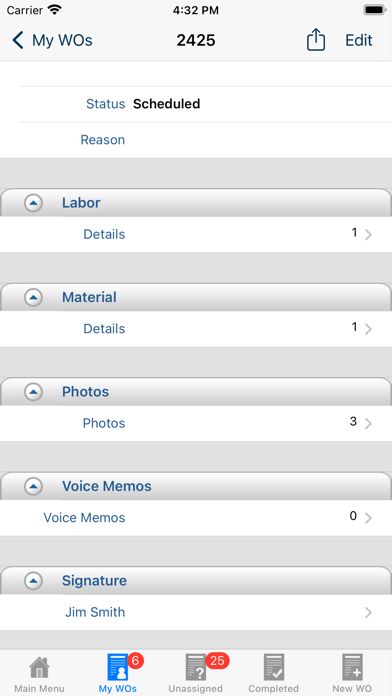This screenshot has height=696, width=392.
Task: Open the Main Menu home icon
Action: coord(39,668)
